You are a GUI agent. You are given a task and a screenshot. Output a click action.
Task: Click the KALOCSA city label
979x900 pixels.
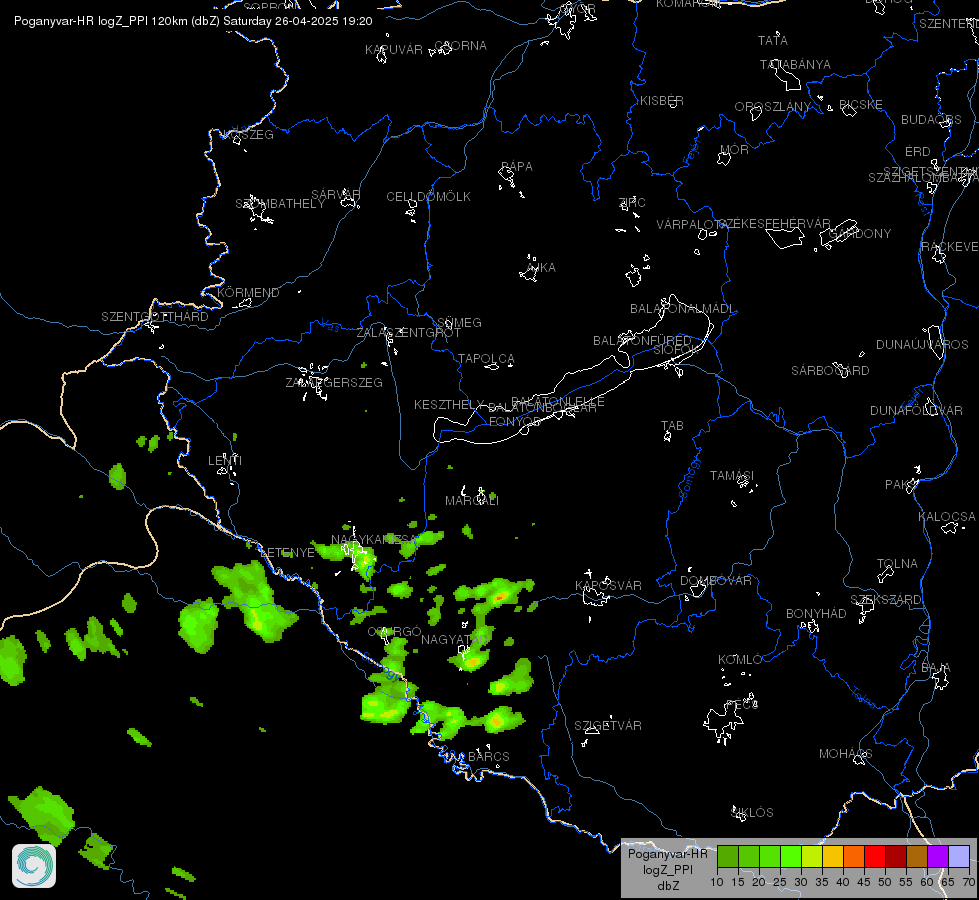coord(947,517)
